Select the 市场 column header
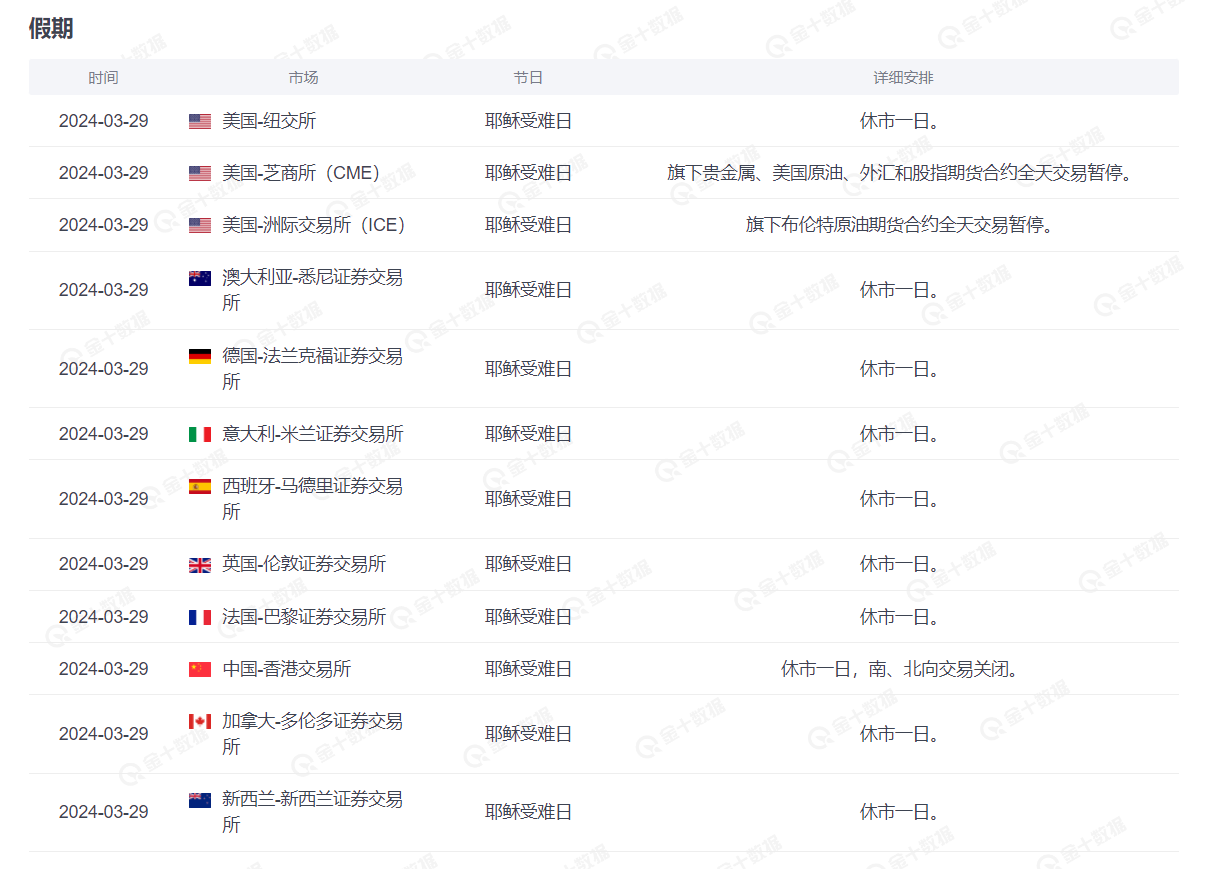Image resolution: width=1207 pixels, height=869 pixels. pyautogui.click(x=304, y=77)
